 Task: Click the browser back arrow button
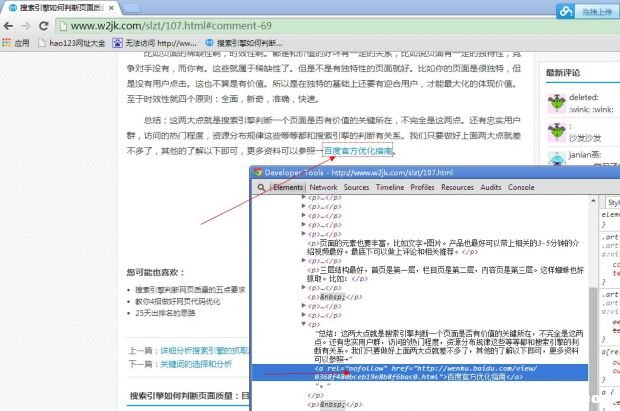12,25
